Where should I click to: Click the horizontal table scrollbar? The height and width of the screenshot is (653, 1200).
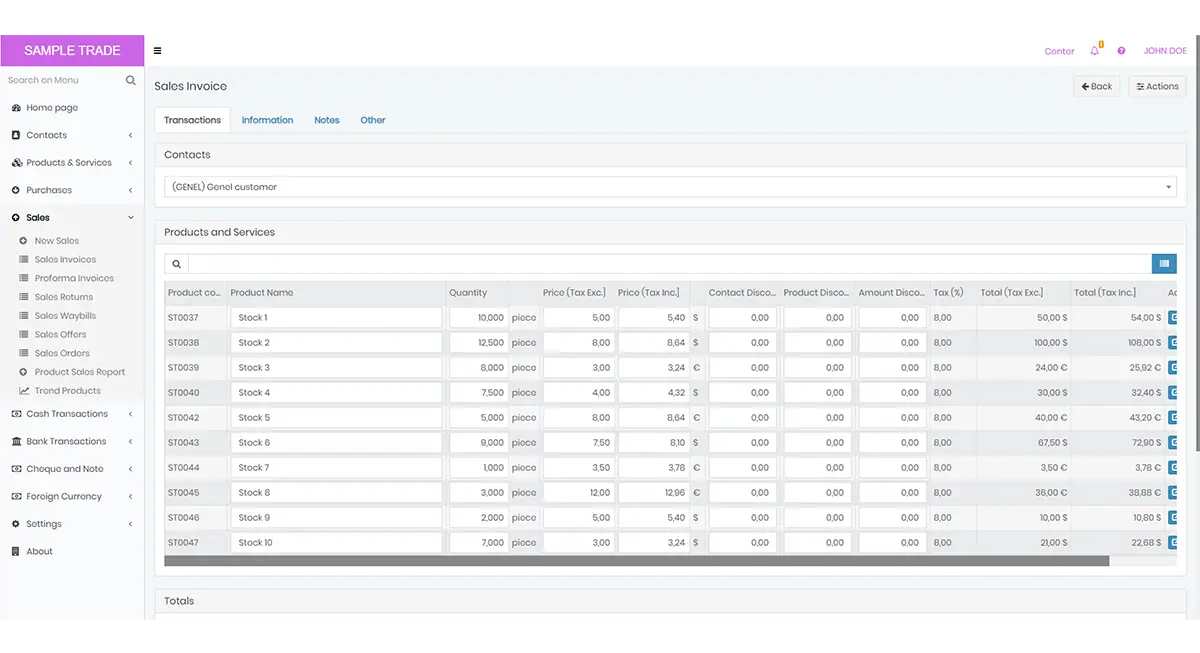(636, 561)
